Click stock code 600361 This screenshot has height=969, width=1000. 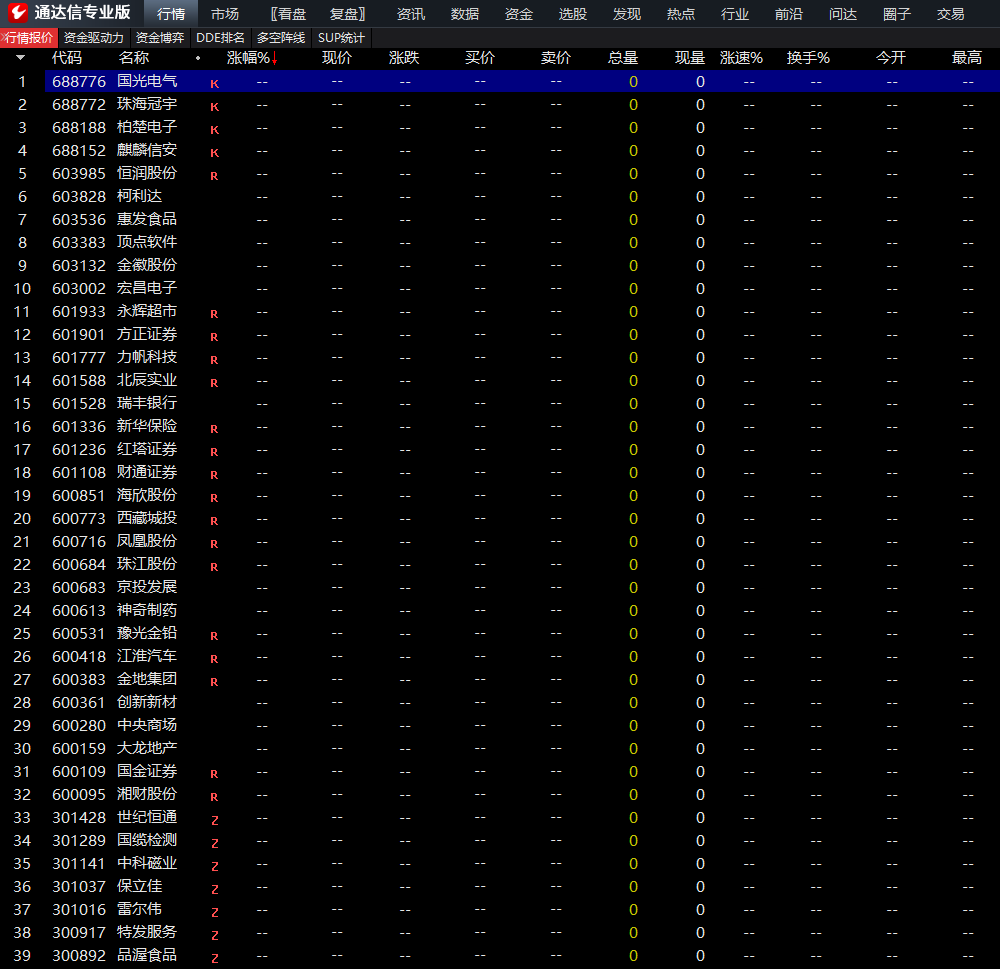(x=79, y=702)
